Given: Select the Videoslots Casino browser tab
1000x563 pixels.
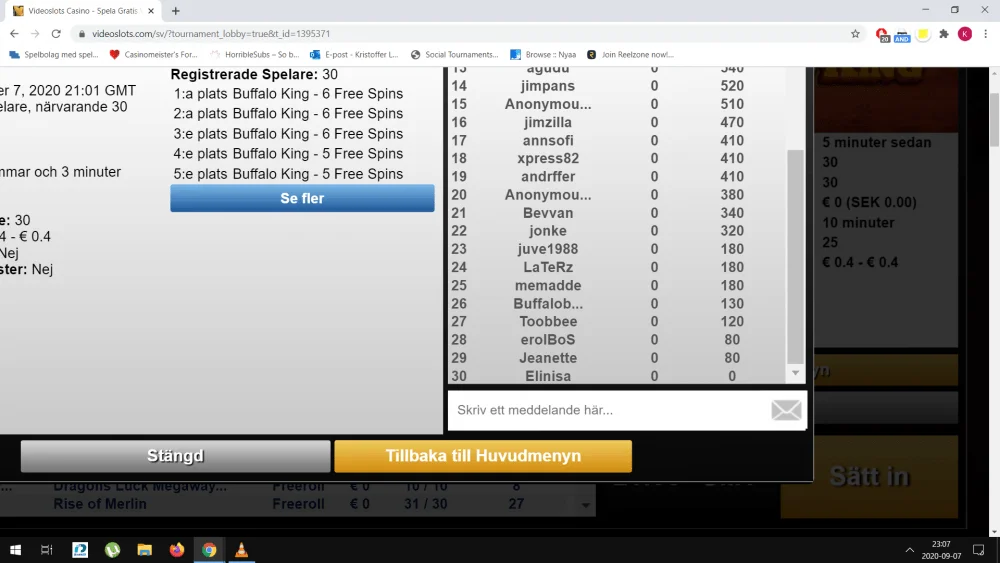Looking at the screenshot, I should [83, 11].
